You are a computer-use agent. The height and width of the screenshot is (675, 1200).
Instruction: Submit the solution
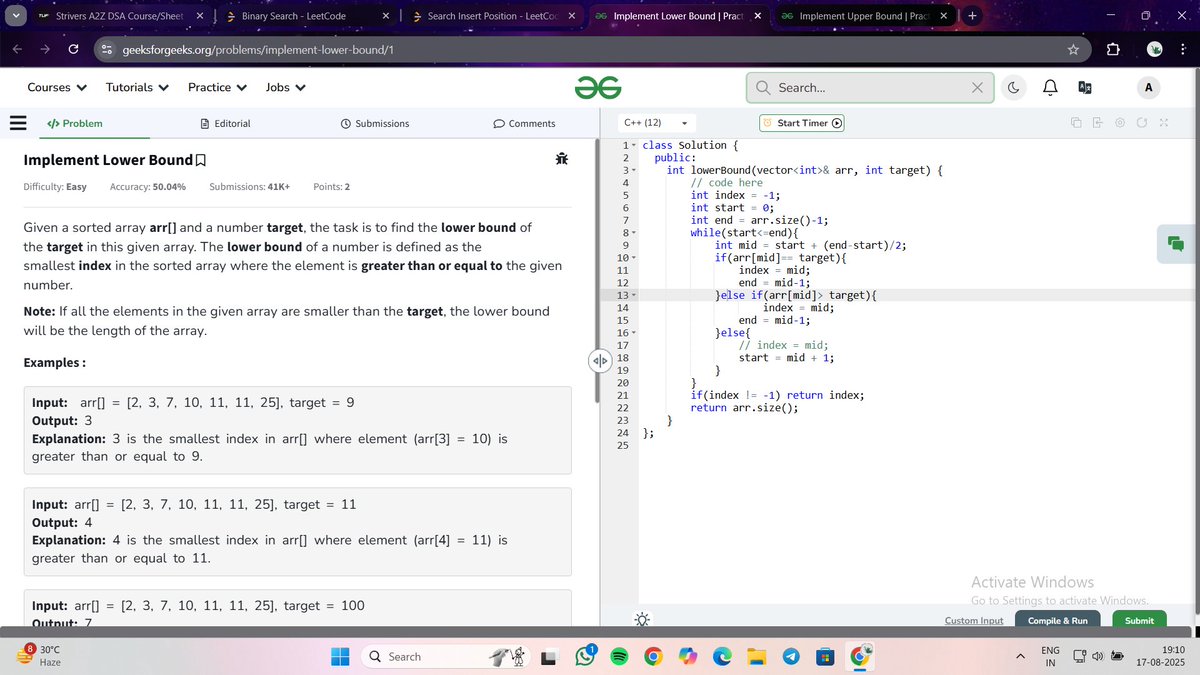pos(1139,621)
